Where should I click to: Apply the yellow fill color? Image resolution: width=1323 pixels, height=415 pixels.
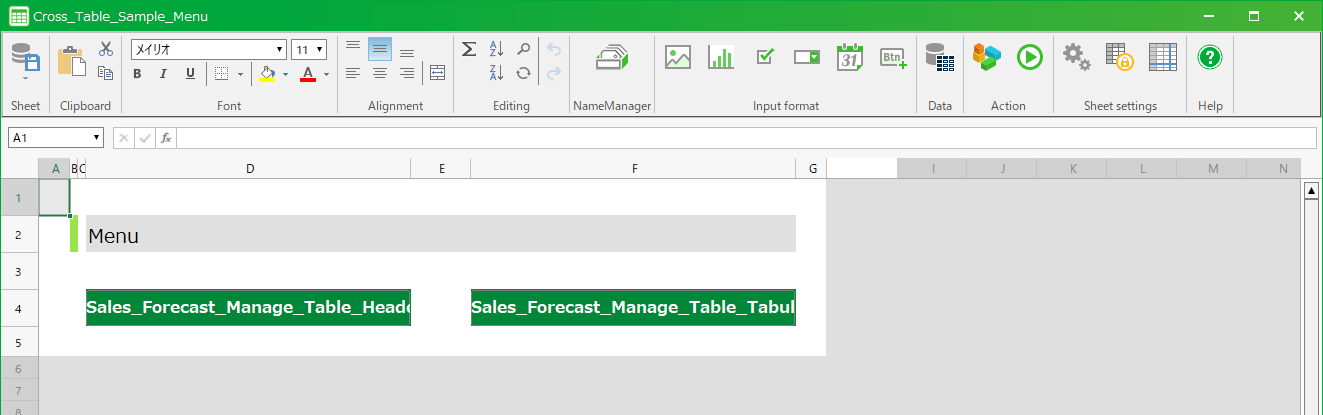tap(267, 74)
